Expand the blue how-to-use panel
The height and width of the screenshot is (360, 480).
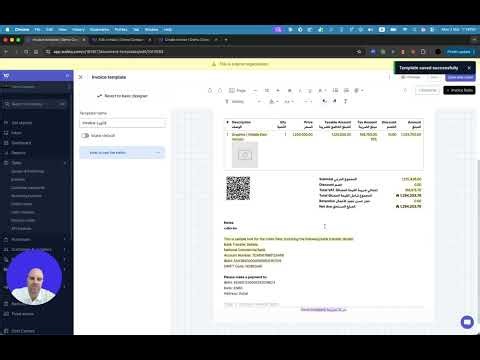tap(122, 153)
